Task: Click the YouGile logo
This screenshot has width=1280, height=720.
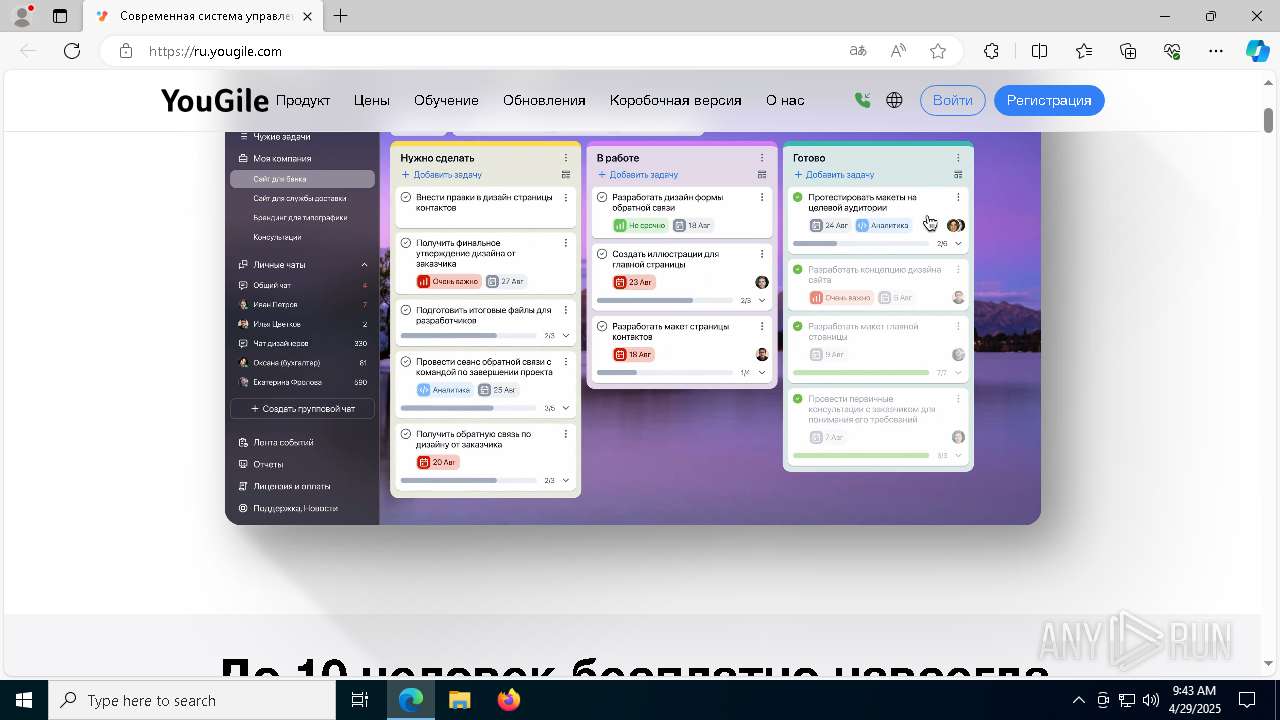Action: tap(215, 100)
